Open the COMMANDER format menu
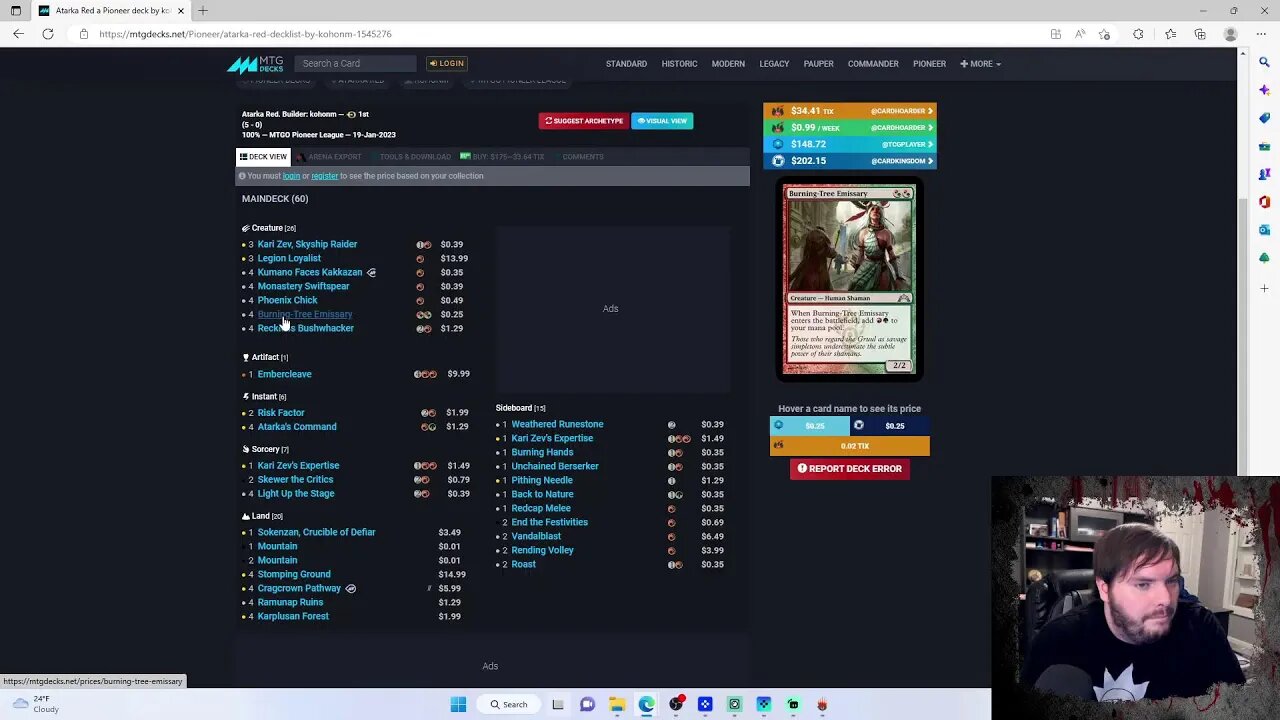1280x720 pixels. point(873,64)
